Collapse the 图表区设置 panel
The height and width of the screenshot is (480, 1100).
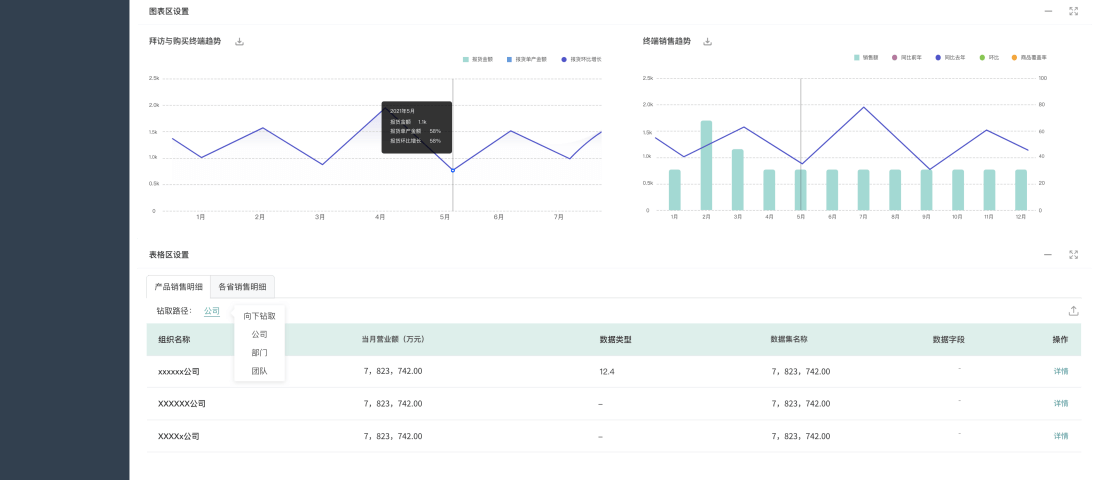1048,11
